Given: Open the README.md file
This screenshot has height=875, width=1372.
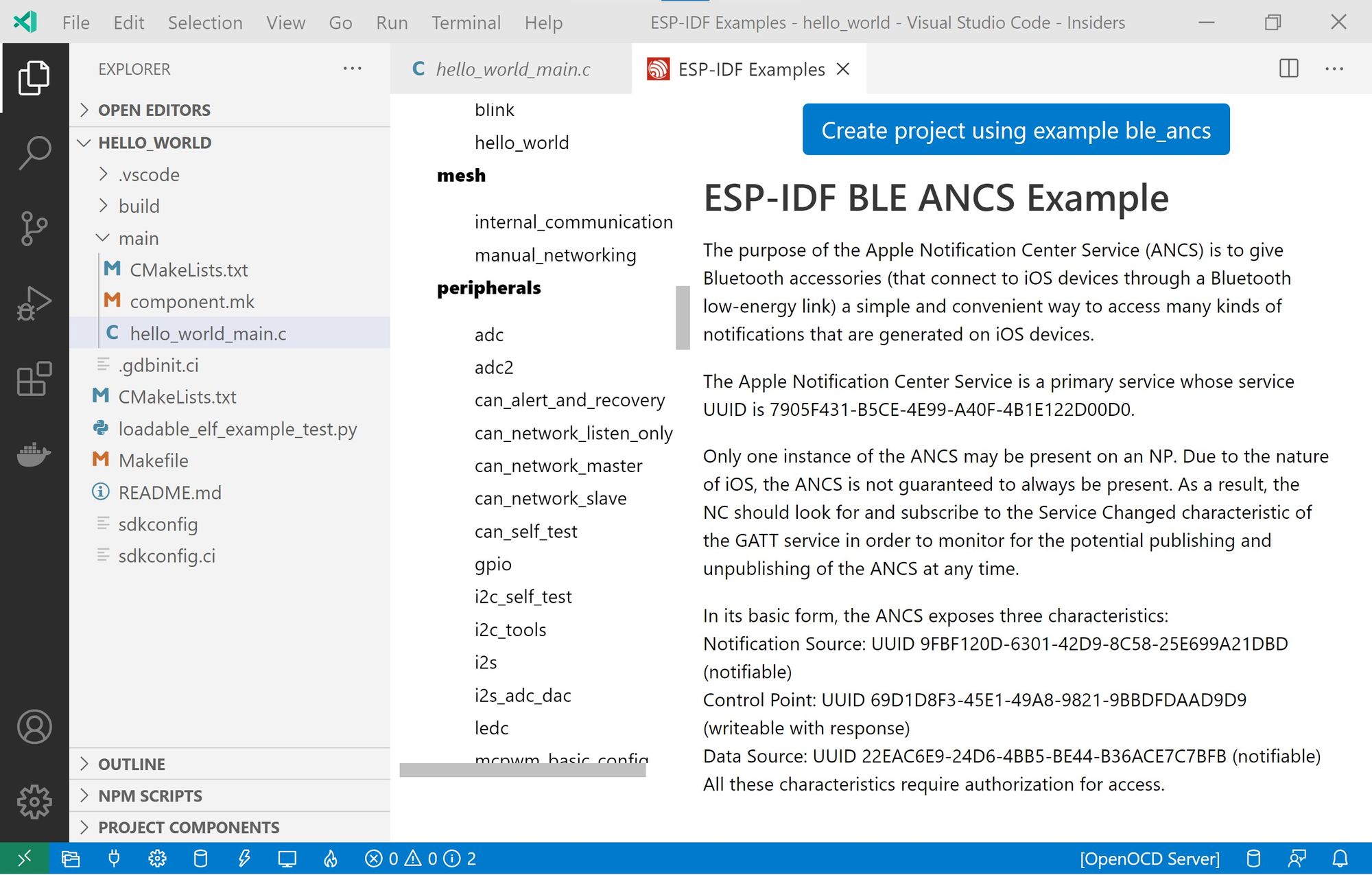Looking at the screenshot, I should (x=229, y=492).
